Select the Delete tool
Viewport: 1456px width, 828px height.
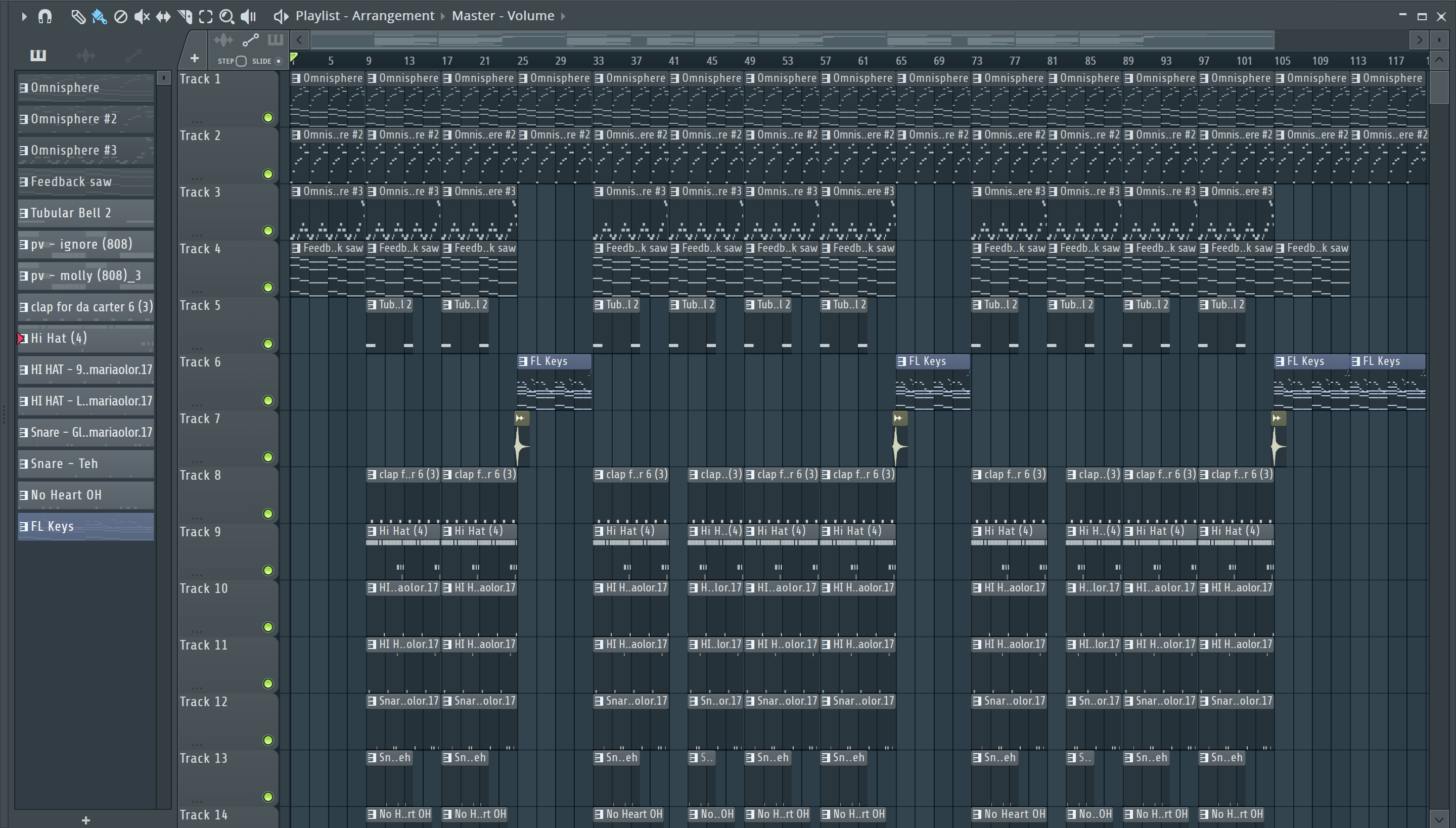tap(120, 17)
